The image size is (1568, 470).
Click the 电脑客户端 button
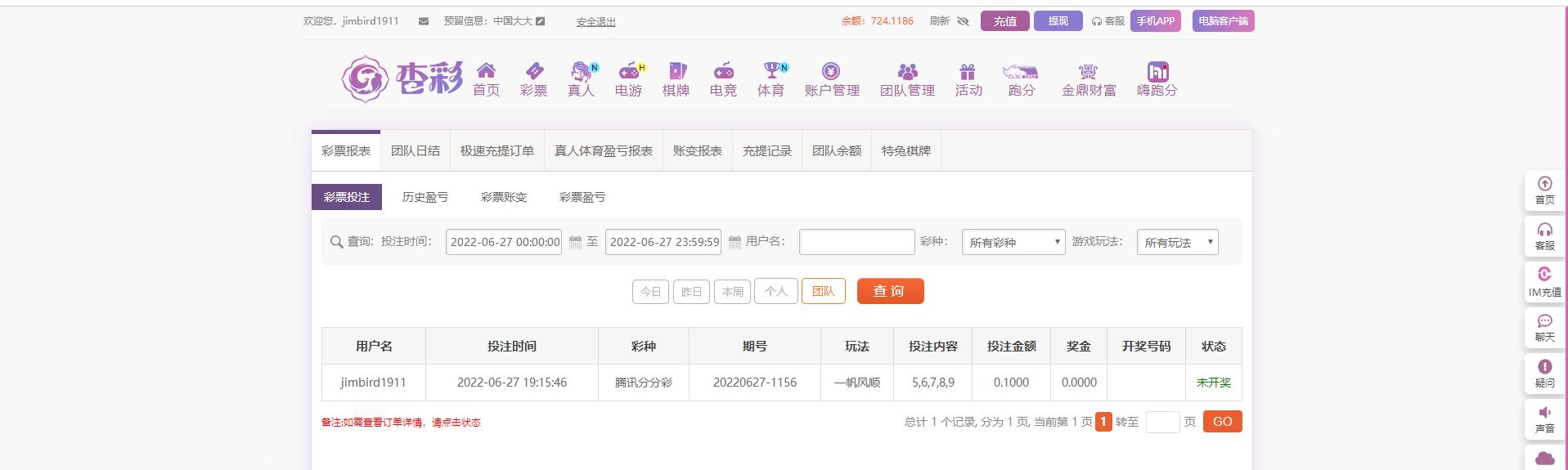tap(1223, 21)
